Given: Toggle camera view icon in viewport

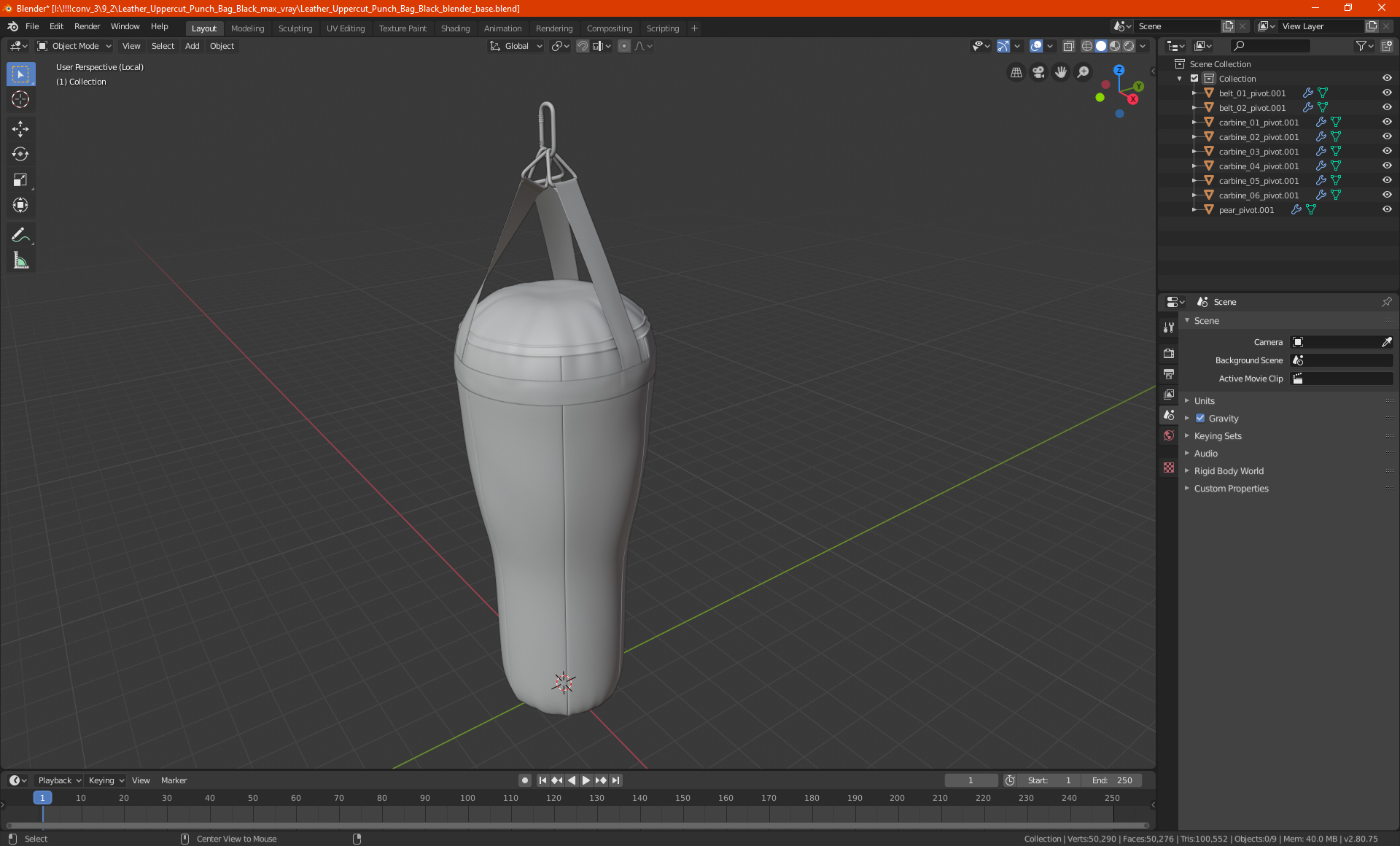Looking at the screenshot, I should point(1038,72).
